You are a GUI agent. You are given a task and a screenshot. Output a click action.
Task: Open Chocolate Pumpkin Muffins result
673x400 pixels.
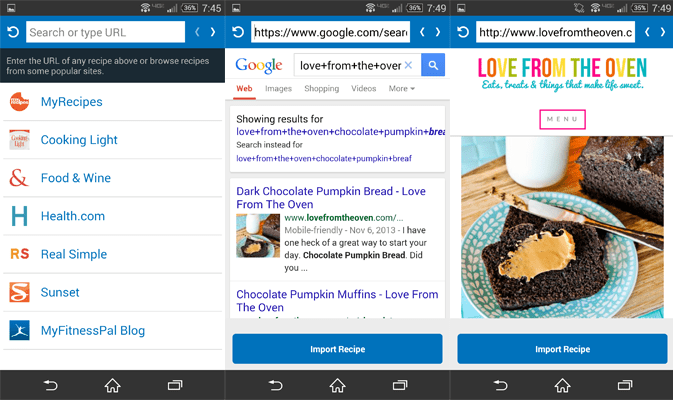coord(337,301)
